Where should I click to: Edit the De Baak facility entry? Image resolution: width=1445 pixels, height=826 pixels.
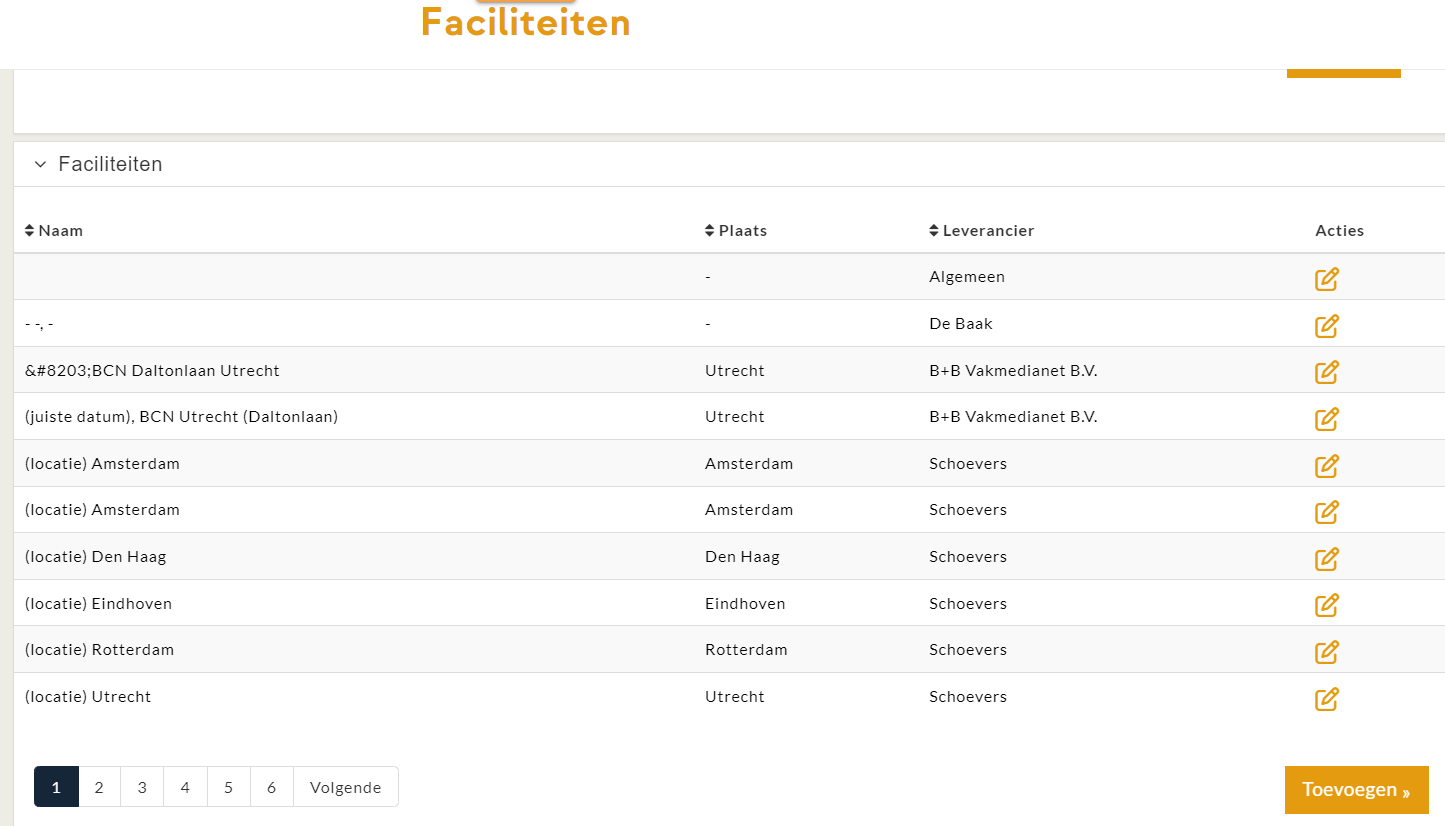1326,325
